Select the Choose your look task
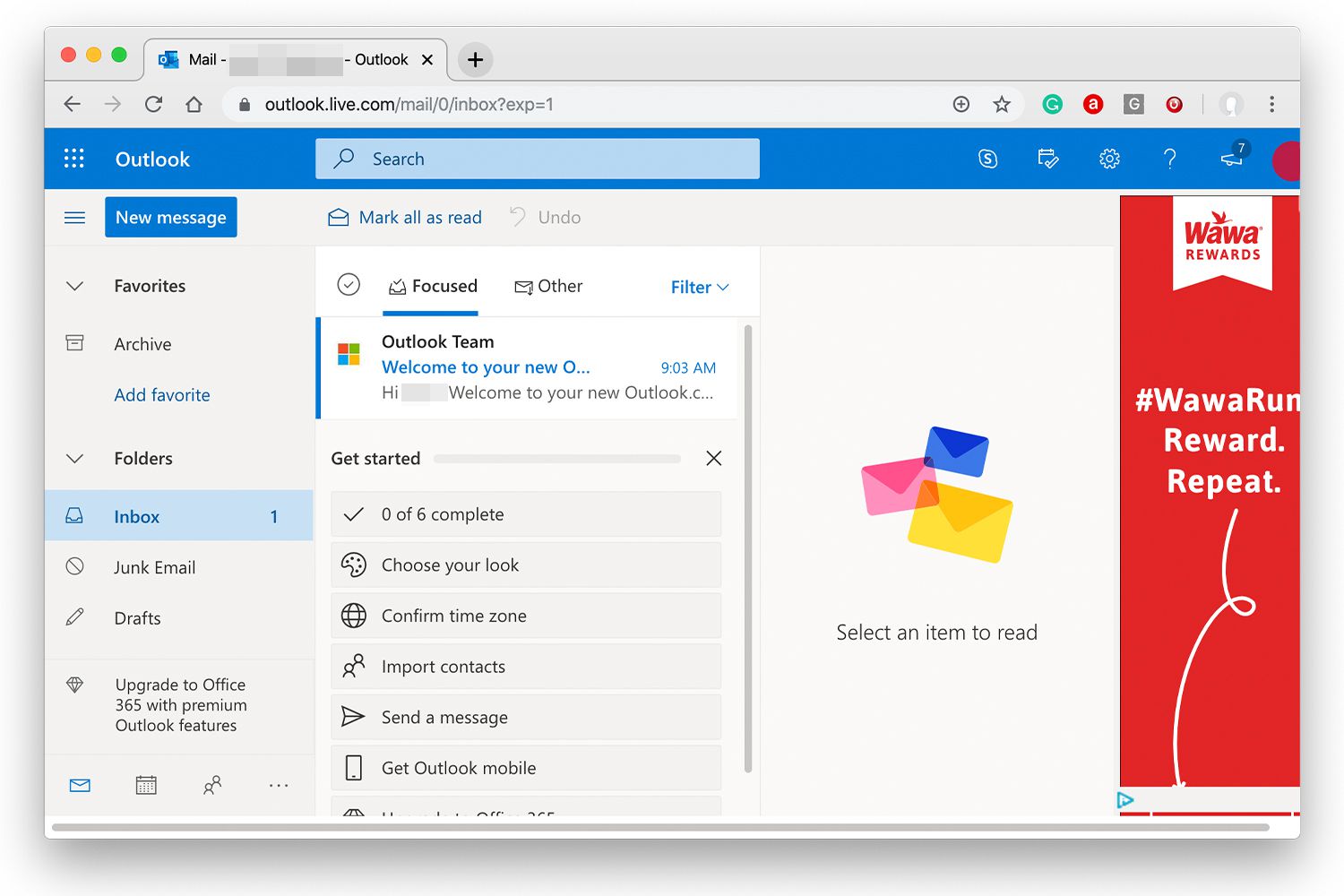Image resolution: width=1344 pixels, height=896 pixels. [x=526, y=565]
